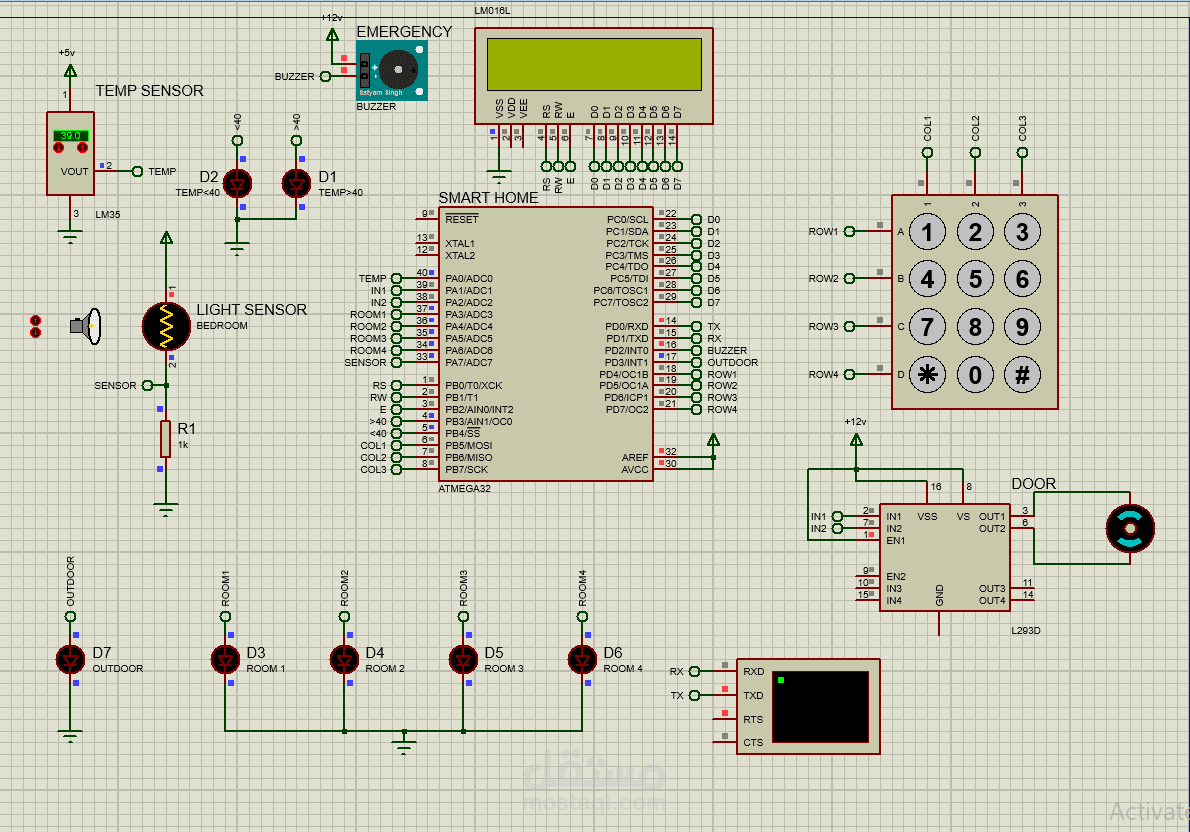Tap the 7 key on keypad
This screenshot has width=1190, height=832.
[x=927, y=327]
